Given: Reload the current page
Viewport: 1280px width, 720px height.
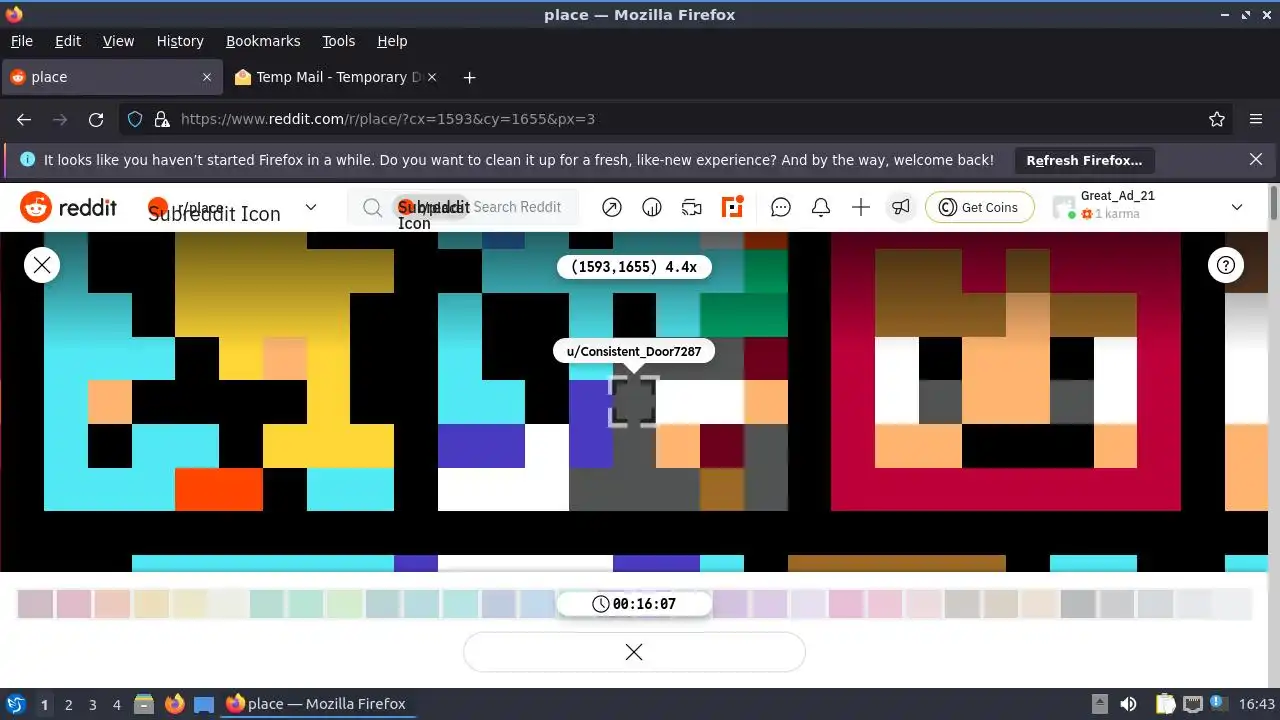Looking at the screenshot, I should (x=96, y=119).
